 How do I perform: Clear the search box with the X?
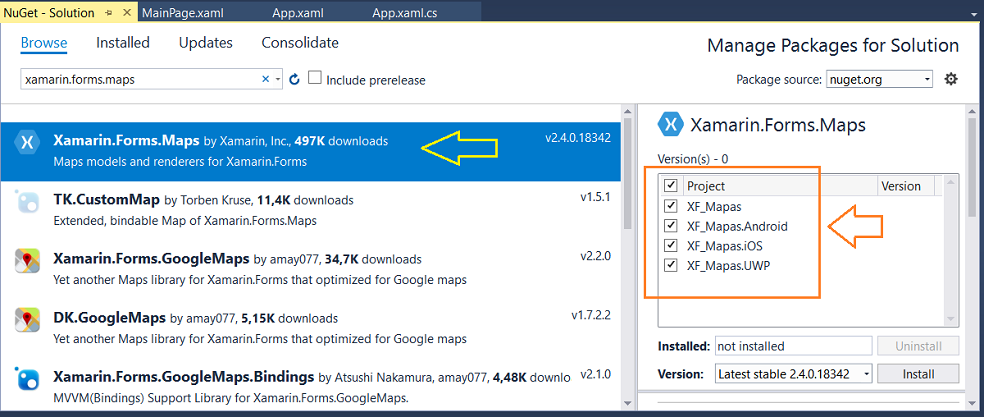[x=265, y=79]
